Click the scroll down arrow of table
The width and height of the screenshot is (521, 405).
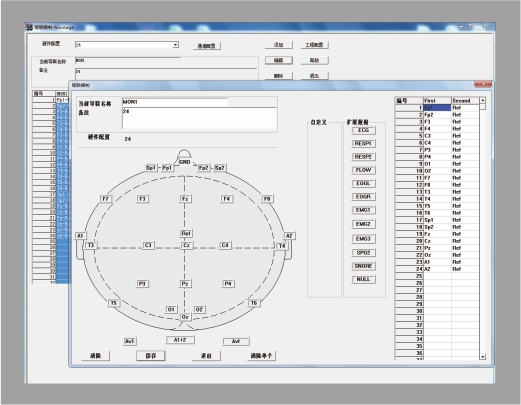click(483, 357)
